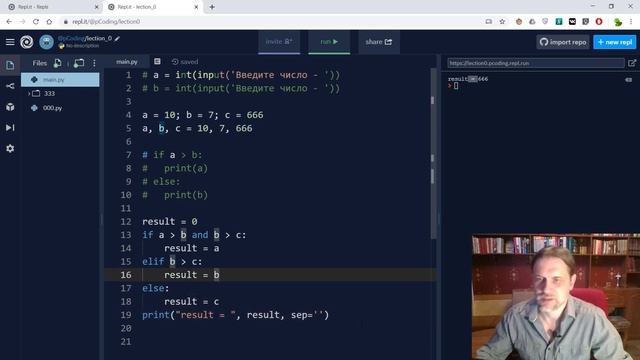Click the Replit spiral logo
The height and width of the screenshot is (360, 640).
click(x=27, y=42)
